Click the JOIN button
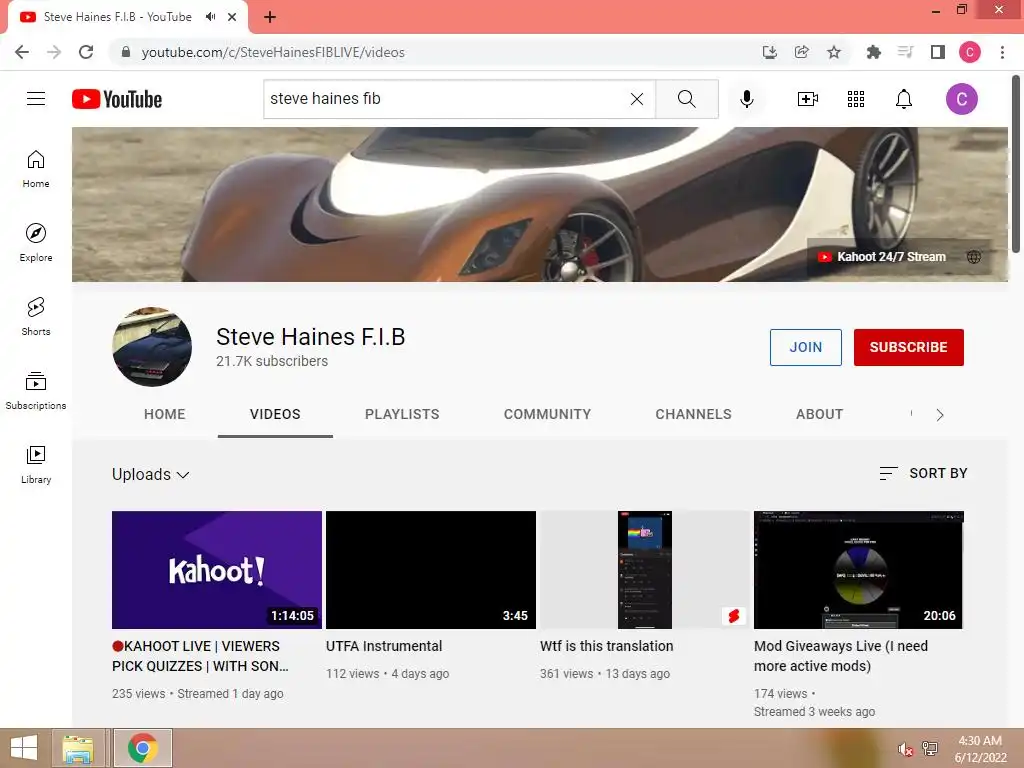 point(806,347)
